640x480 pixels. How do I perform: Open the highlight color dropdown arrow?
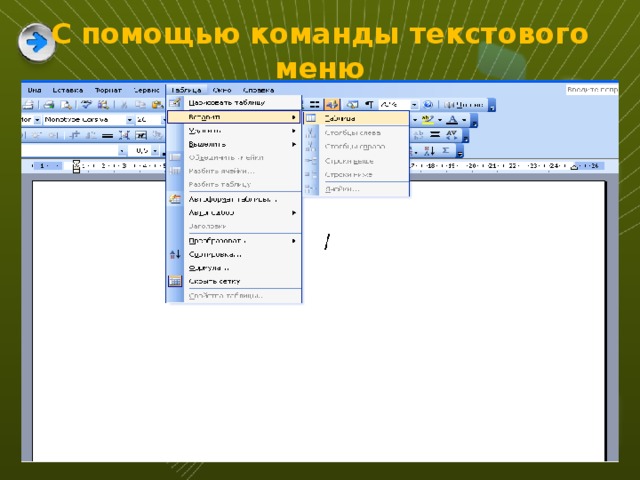tap(440, 120)
